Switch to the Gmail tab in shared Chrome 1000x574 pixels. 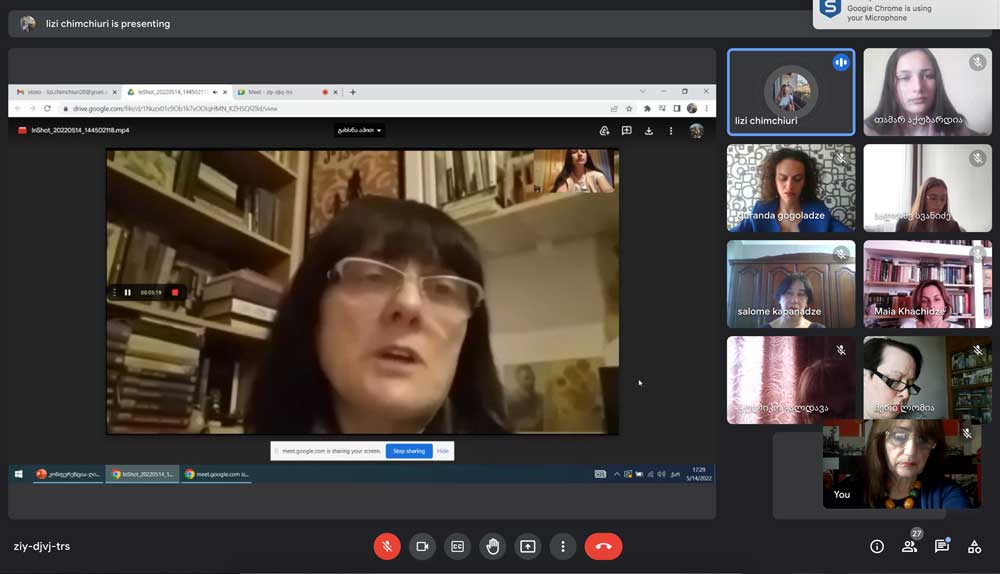click(60, 92)
